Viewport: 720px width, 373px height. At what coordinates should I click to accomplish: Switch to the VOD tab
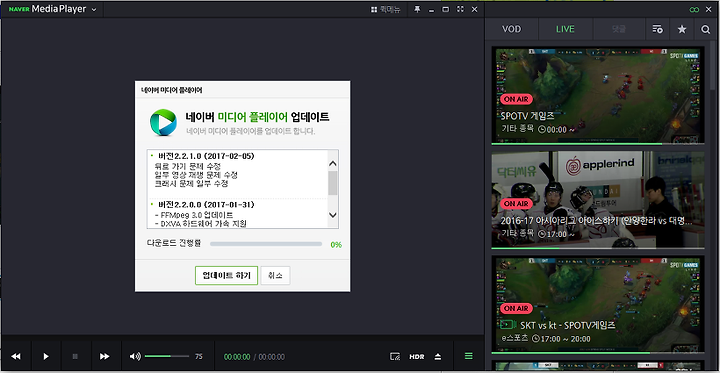[512, 29]
